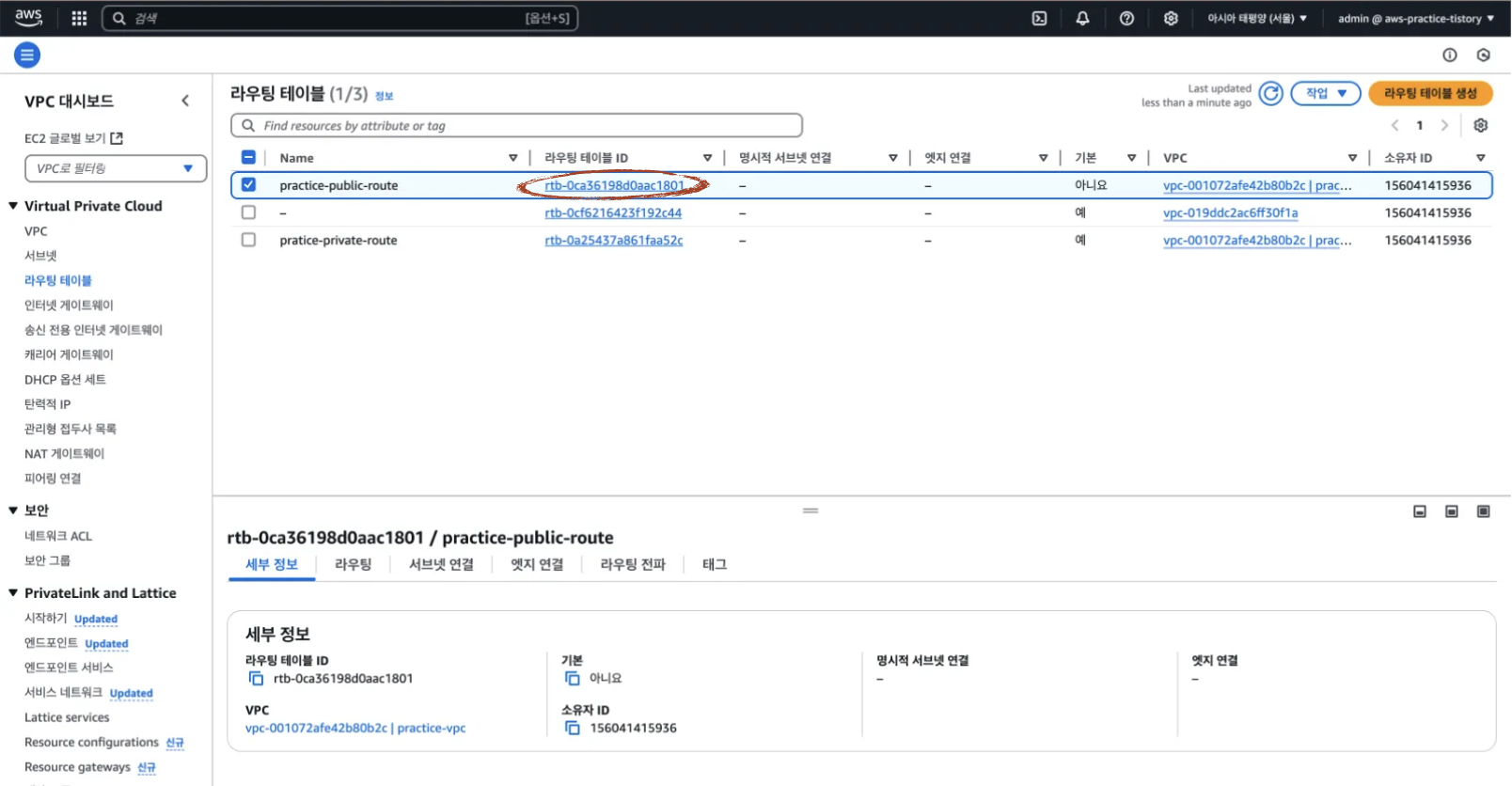Sort by the Name column
Screen dimensions: 1512x786
[512, 158]
